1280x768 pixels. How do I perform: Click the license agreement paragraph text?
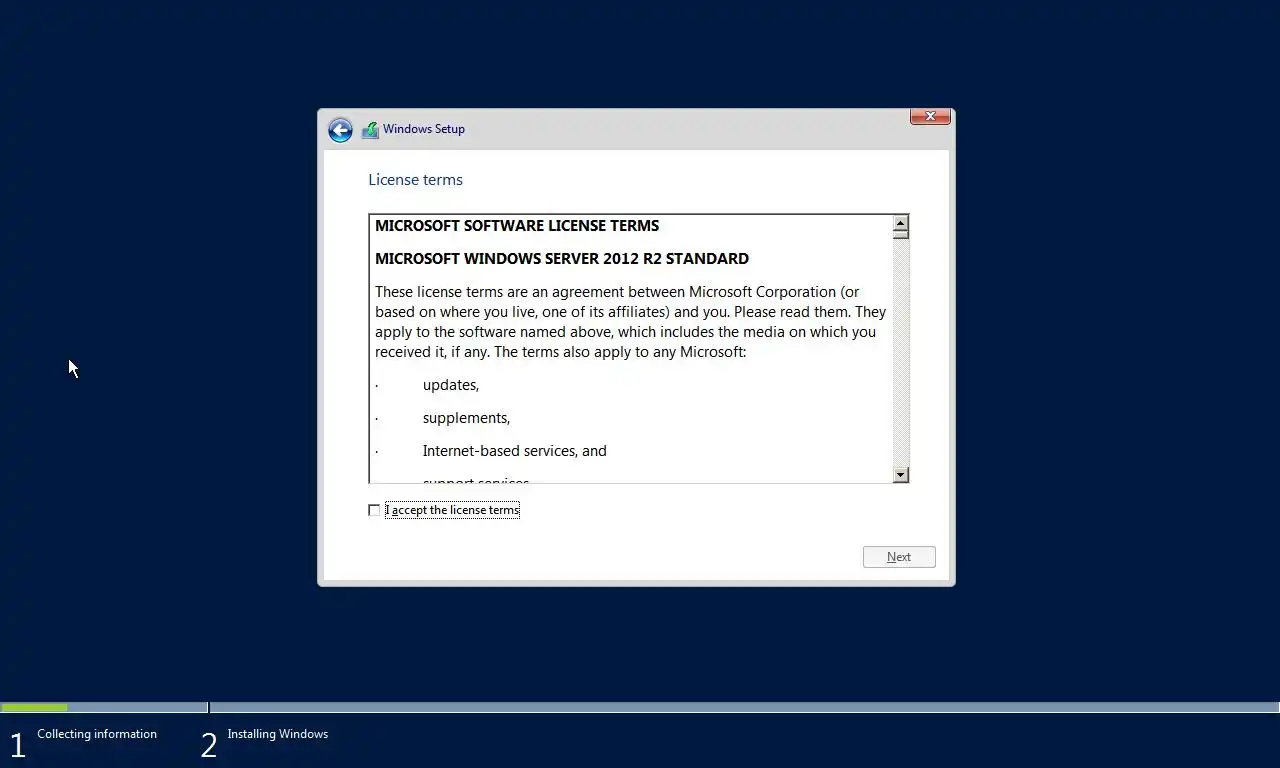(x=630, y=322)
